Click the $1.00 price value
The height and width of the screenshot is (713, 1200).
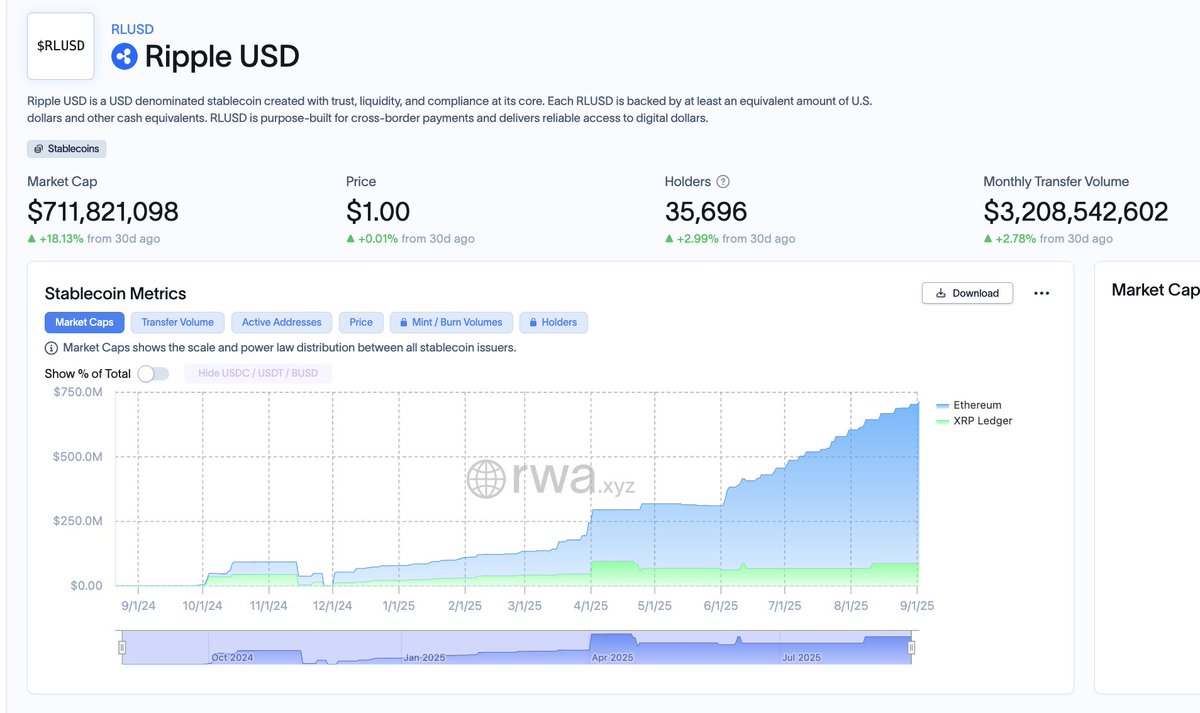tap(378, 211)
